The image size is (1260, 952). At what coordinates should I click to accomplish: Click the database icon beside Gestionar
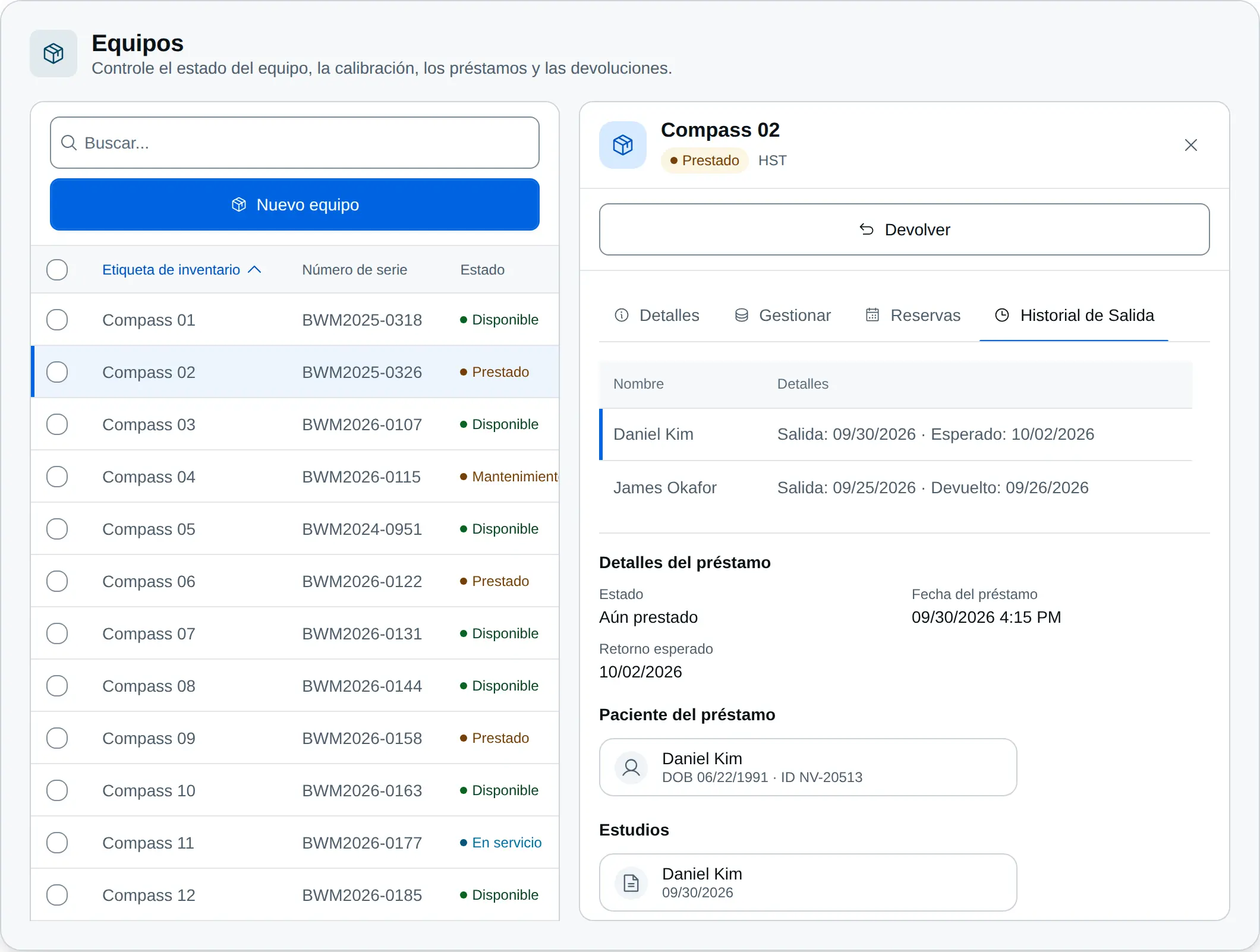click(741, 315)
